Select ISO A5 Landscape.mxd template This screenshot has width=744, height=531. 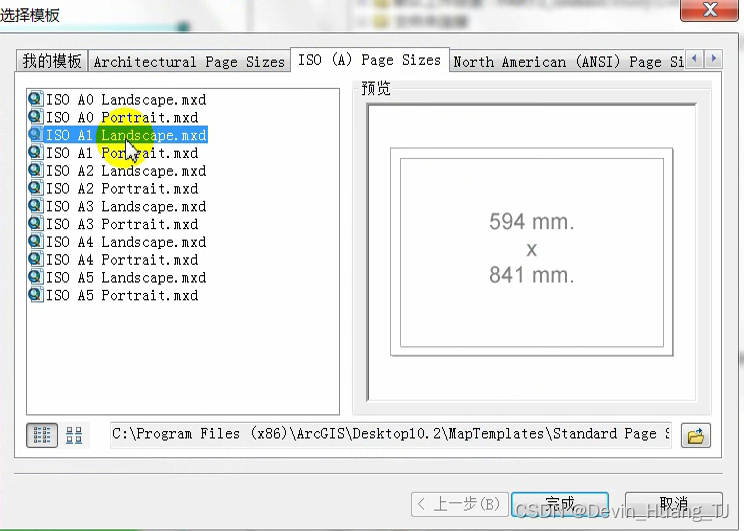(x=117, y=278)
